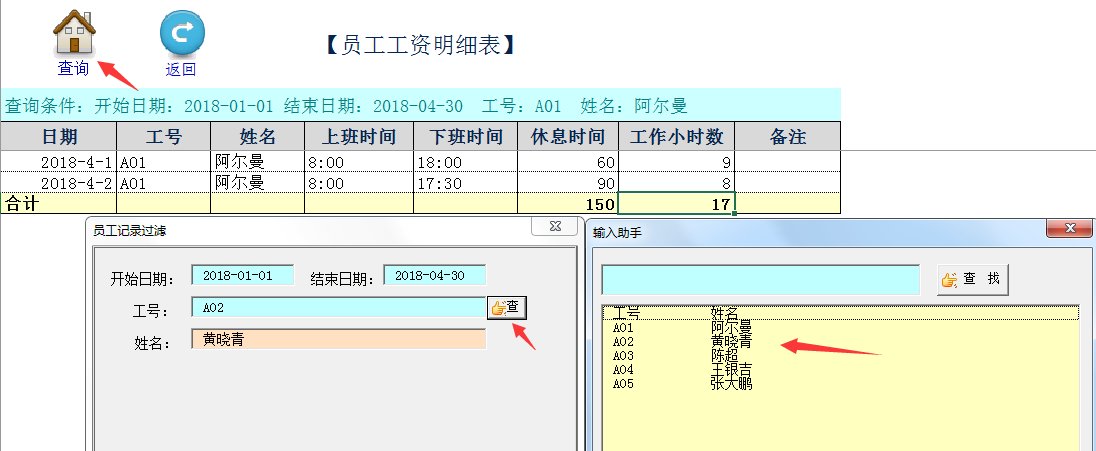The height and width of the screenshot is (451, 1096).
Task: Click the 工作小时数 cell showing 9
Action: coord(677,162)
